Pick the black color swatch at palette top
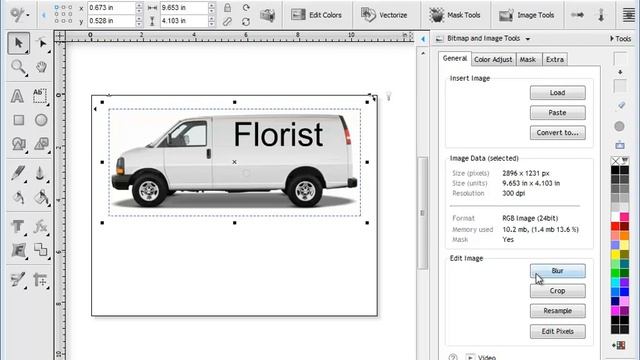This screenshot has height=360, width=640. click(x=615, y=170)
